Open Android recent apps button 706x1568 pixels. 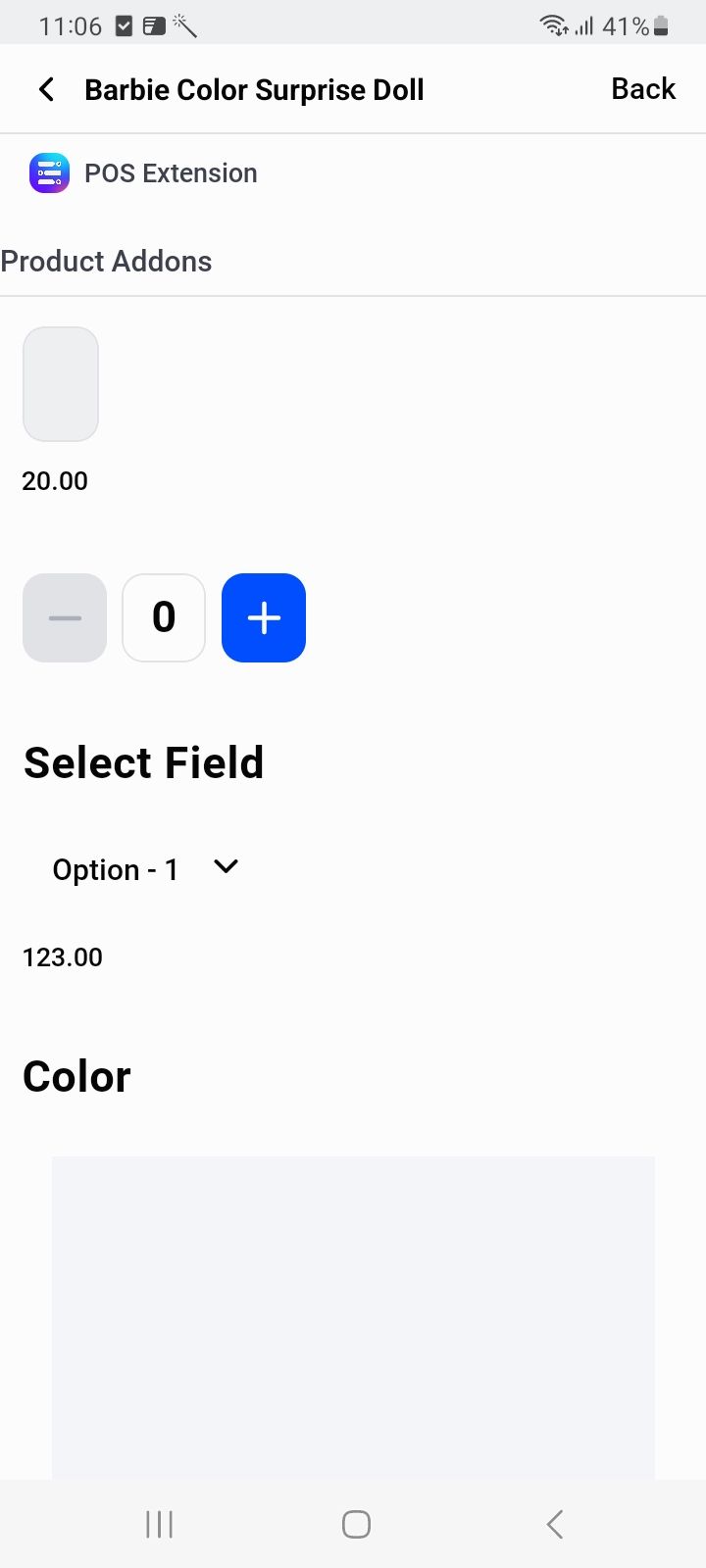159,1524
